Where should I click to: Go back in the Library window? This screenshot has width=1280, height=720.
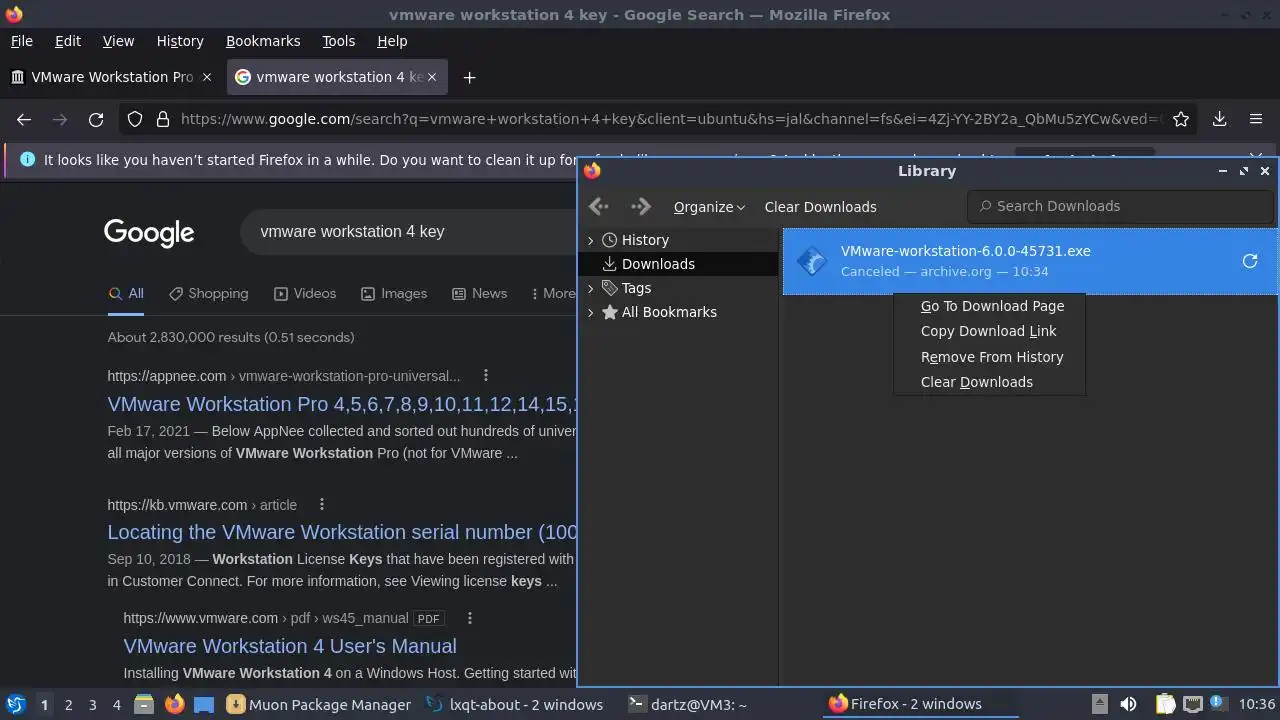tap(599, 207)
